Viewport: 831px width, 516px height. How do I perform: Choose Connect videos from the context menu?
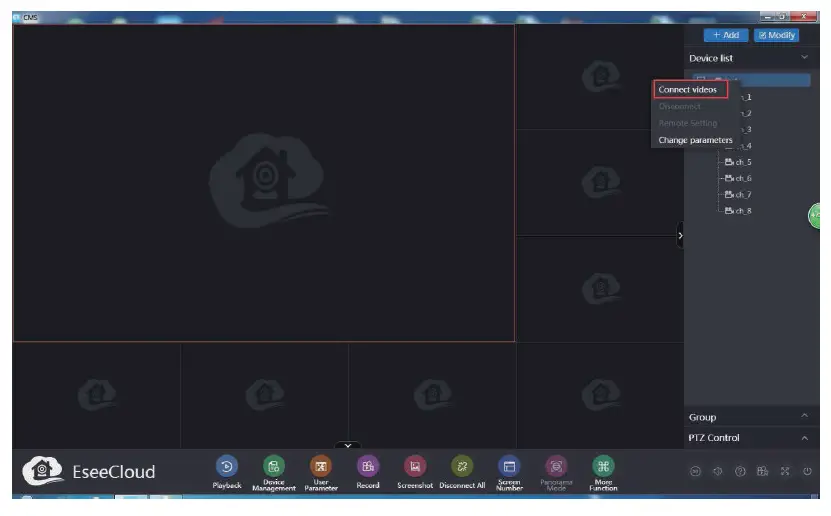point(690,90)
